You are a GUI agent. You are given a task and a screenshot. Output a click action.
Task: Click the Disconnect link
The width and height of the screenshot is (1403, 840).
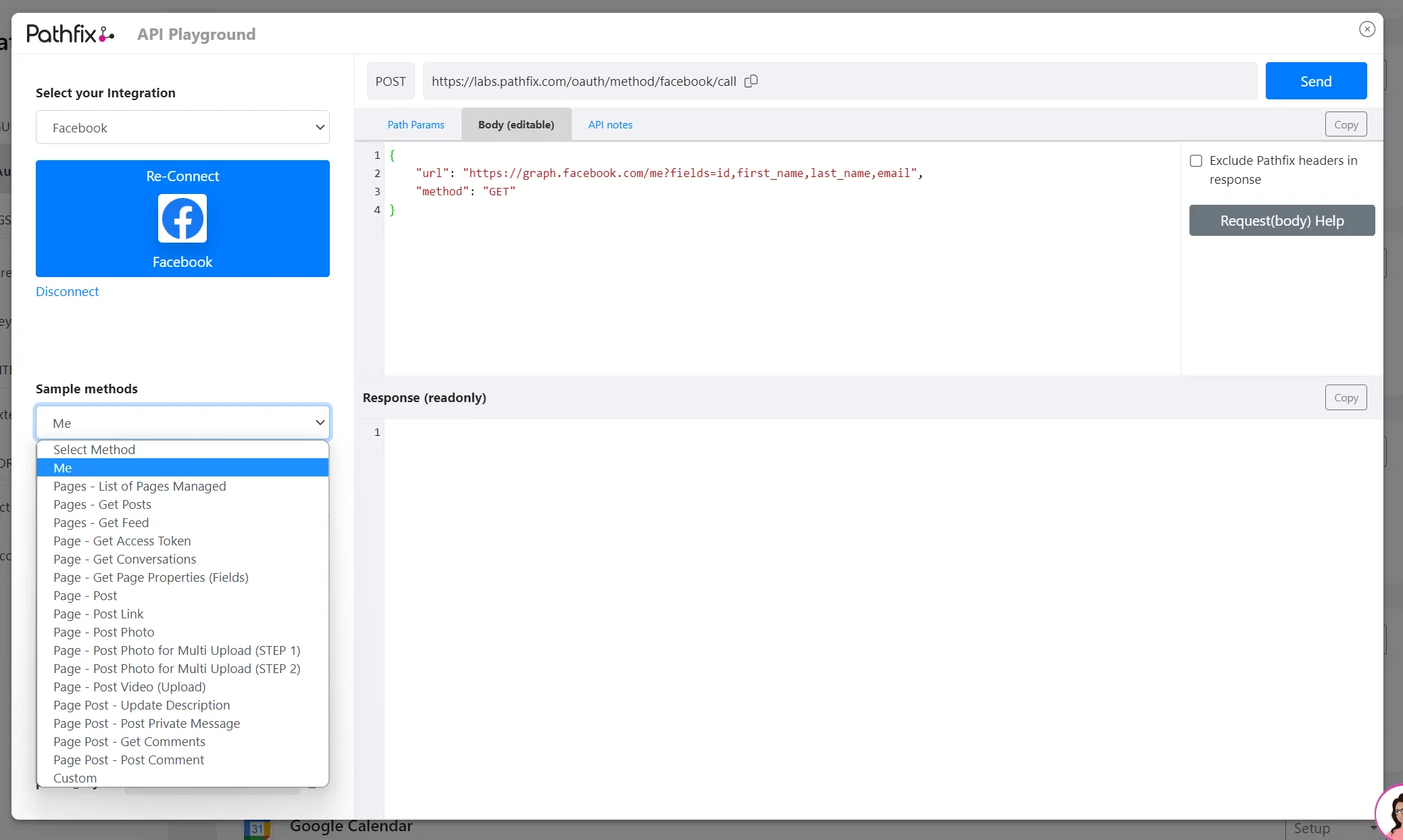pyautogui.click(x=67, y=291)
